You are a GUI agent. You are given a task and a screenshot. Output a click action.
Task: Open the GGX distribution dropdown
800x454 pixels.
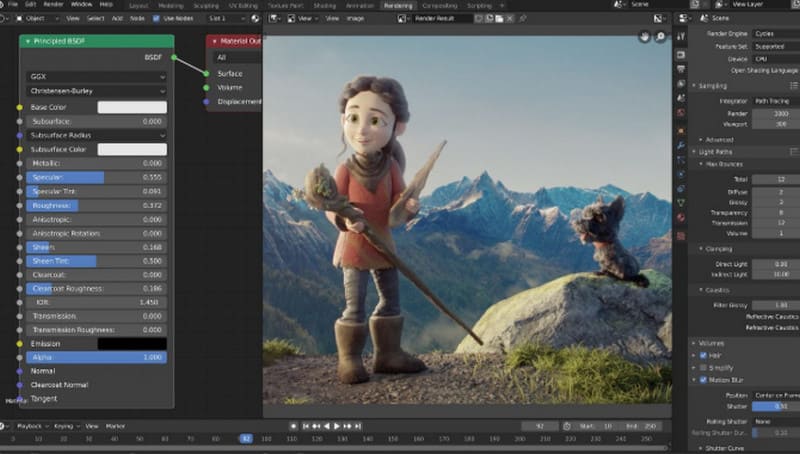[96, 77]
